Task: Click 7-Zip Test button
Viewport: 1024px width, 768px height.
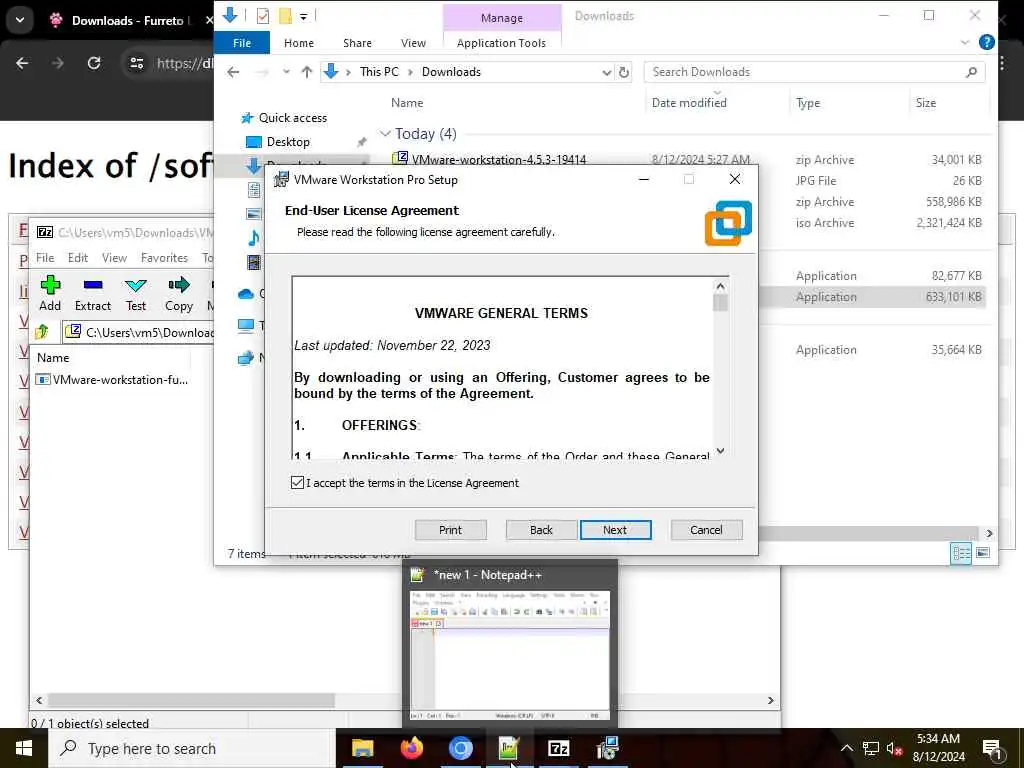Action: click(x=136, y=293)
